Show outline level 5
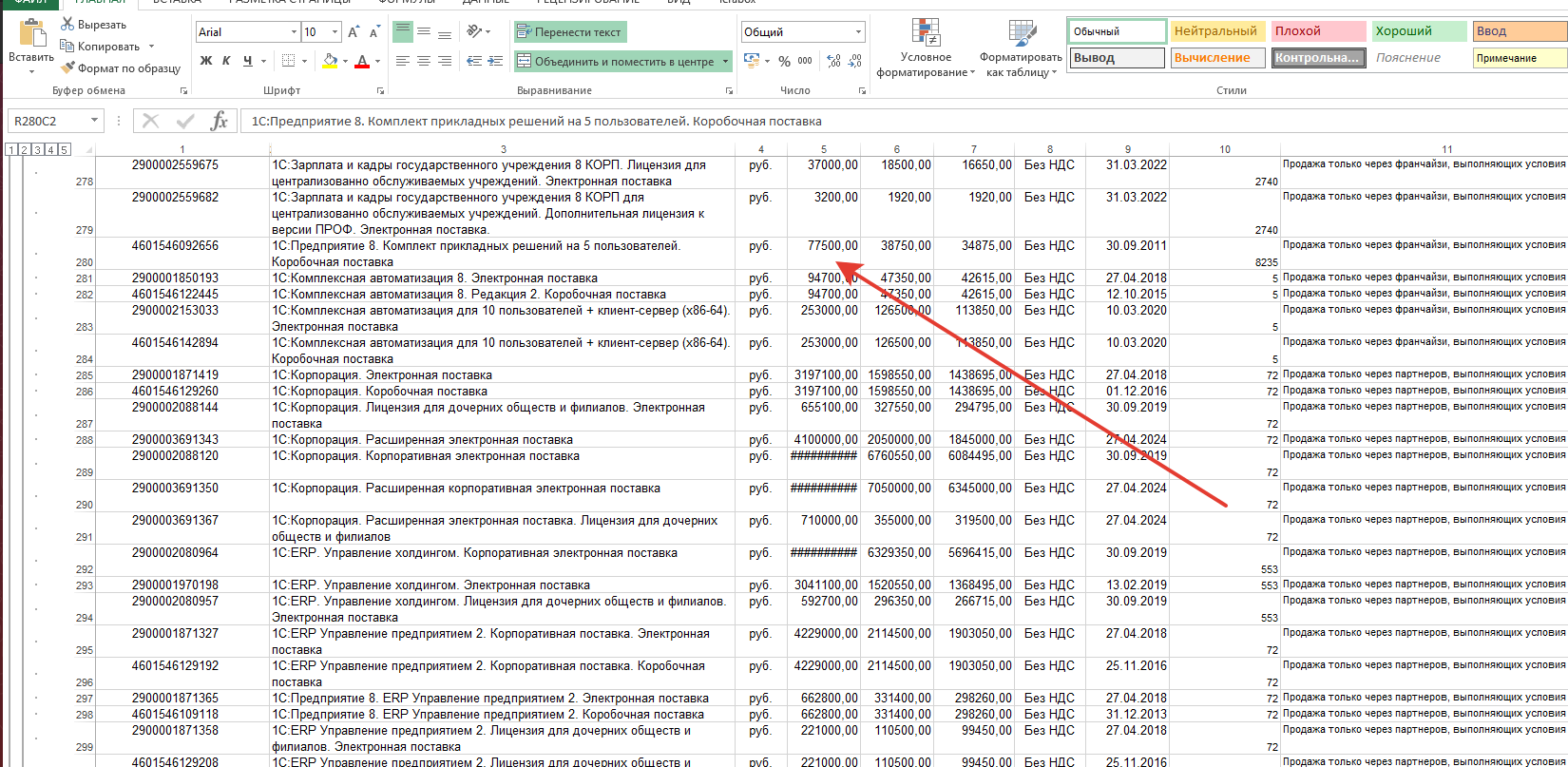Screen dimensions: 1568x767 click(64, 150)
